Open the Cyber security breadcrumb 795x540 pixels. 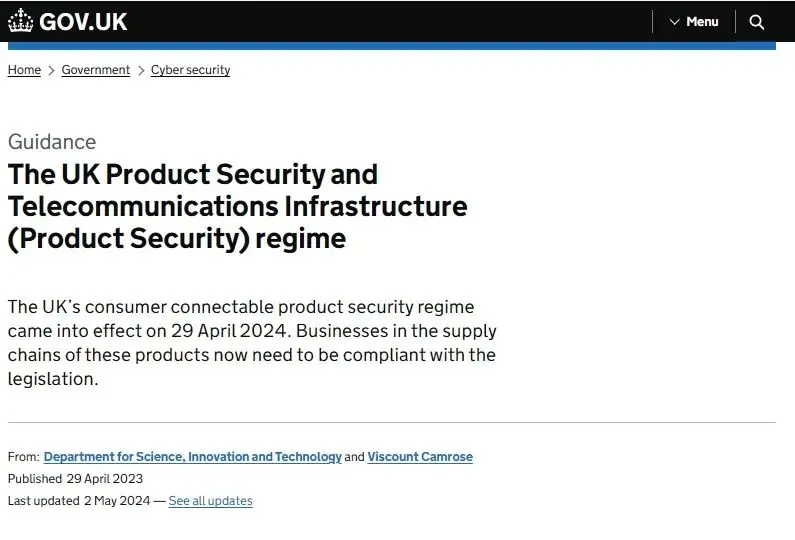191,70
